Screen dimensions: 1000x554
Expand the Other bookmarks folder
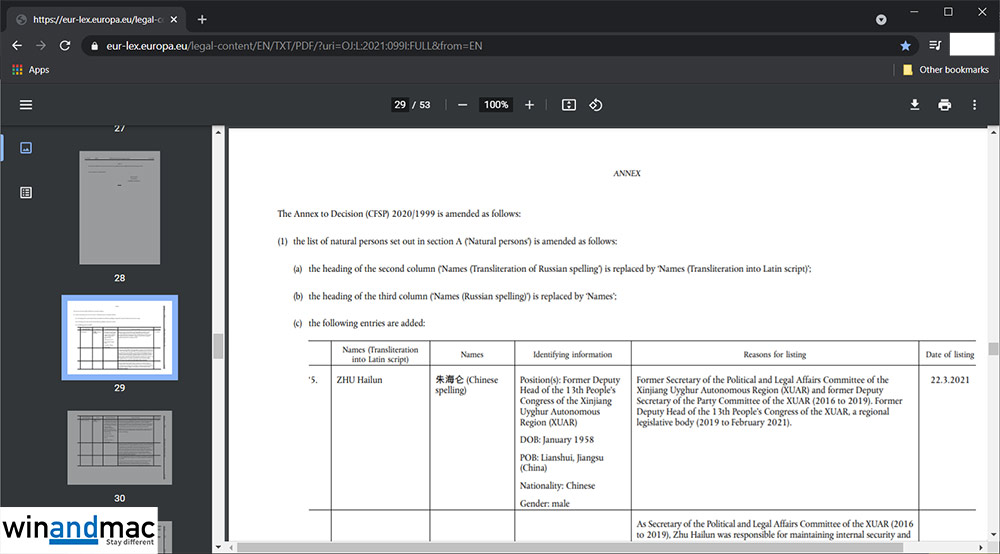pyautogui.click(x=945, y=70)
